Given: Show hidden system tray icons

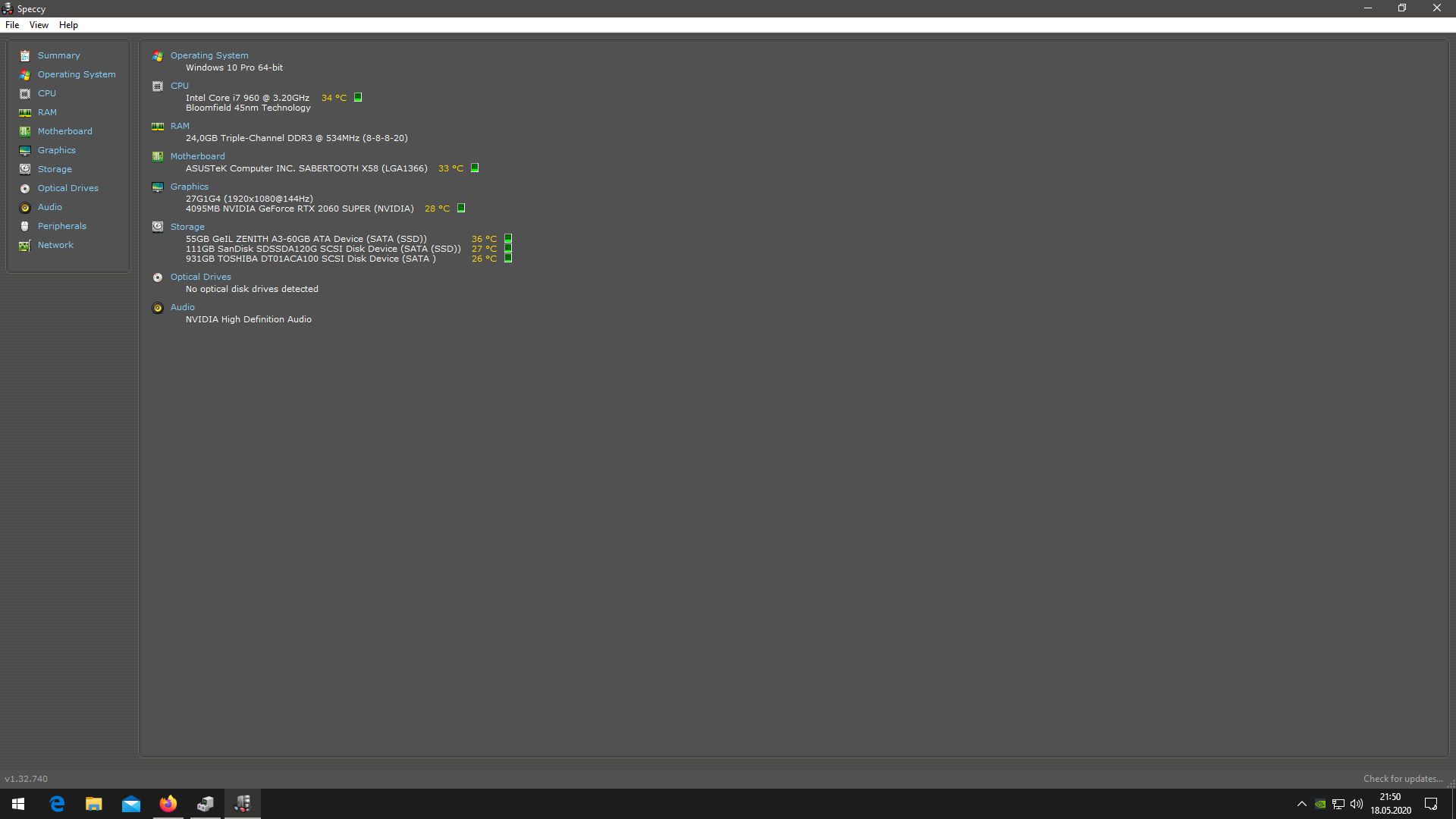Looking at the screenshot, I should coord(1302,804).
